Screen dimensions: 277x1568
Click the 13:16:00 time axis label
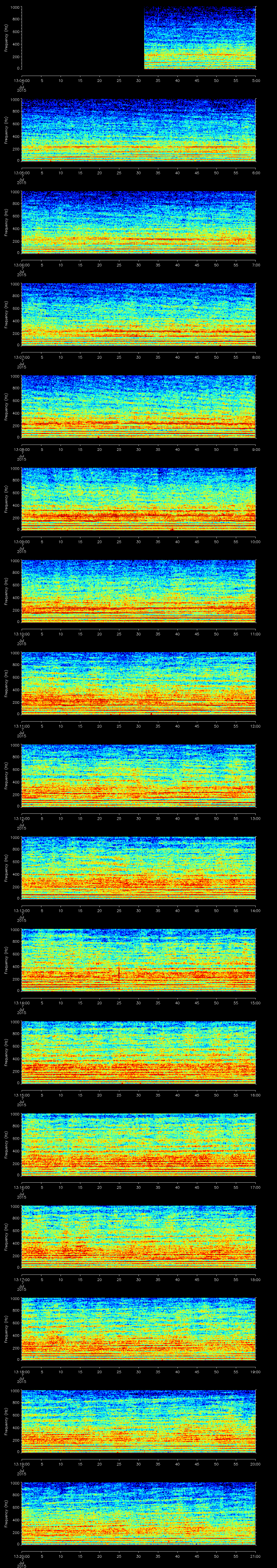[22, 1187]
